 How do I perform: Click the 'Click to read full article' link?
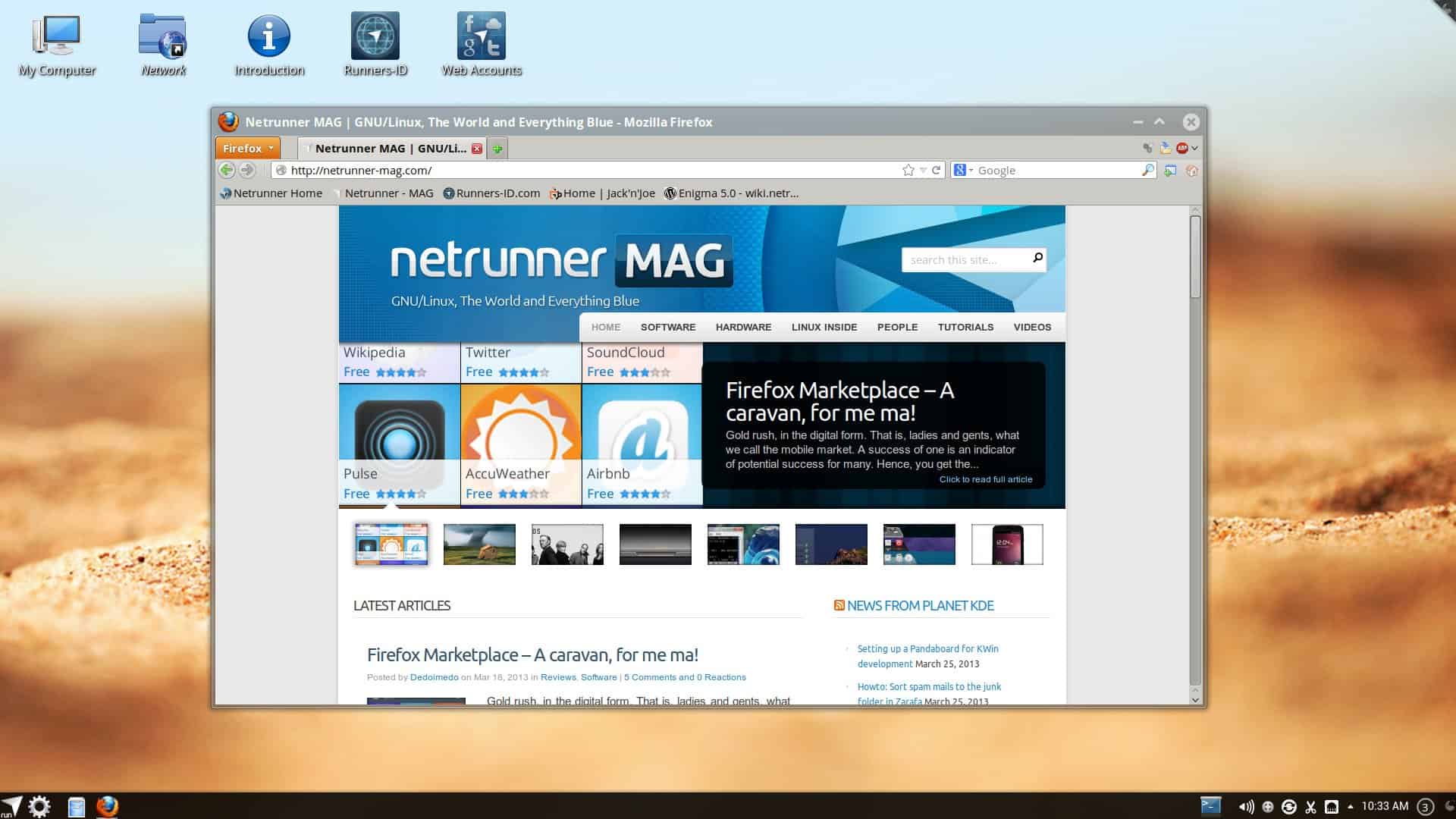[x=985, y=479]
